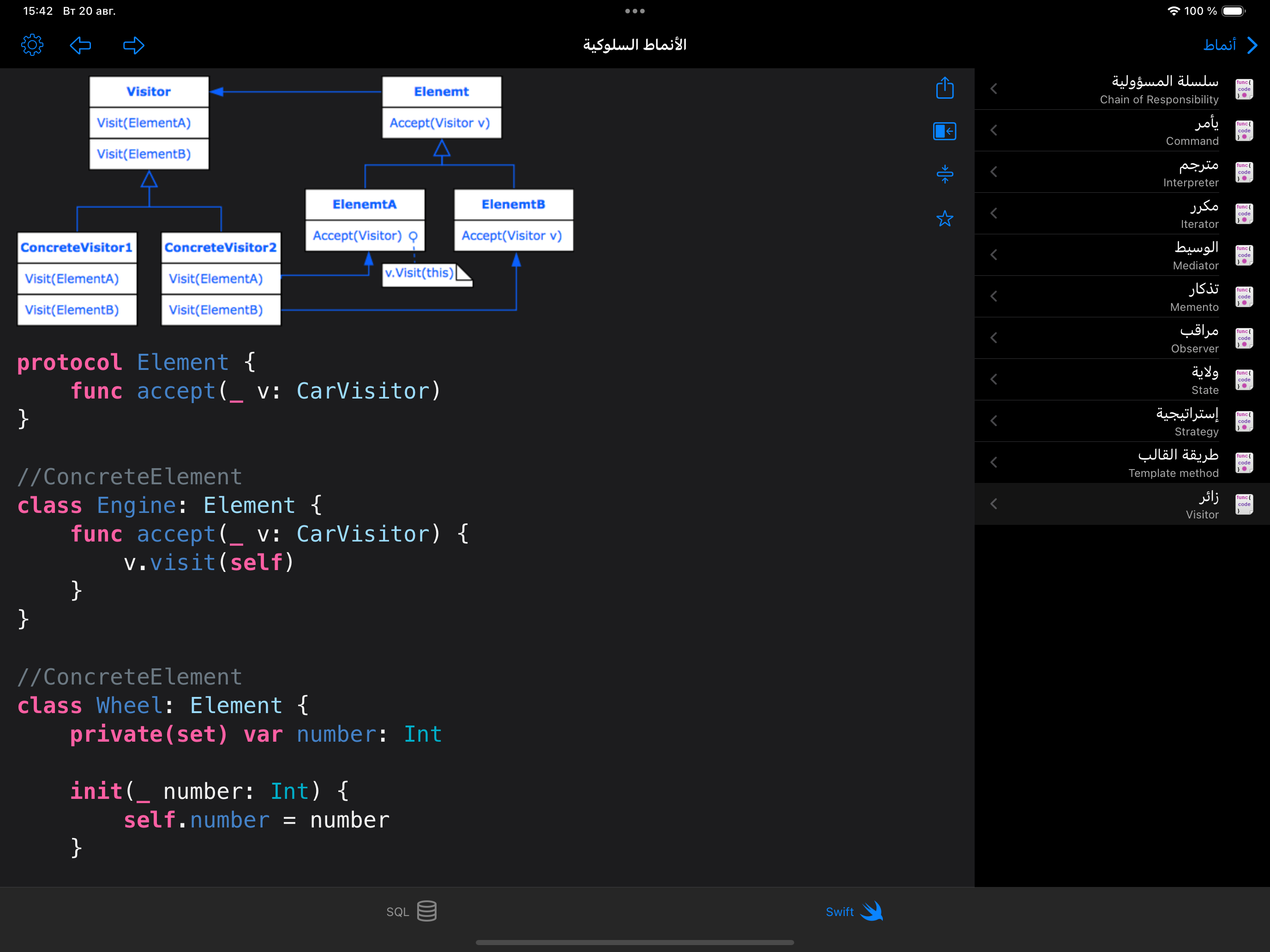Go back with the left arrow icon
Screen dimensions: 1270x952
tap(80, 45)
